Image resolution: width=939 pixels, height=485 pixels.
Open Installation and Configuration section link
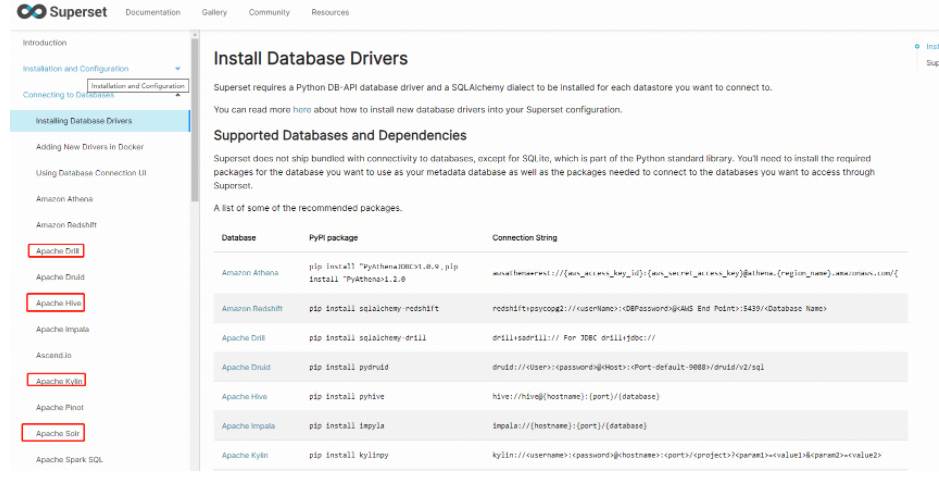coord(75,69)
